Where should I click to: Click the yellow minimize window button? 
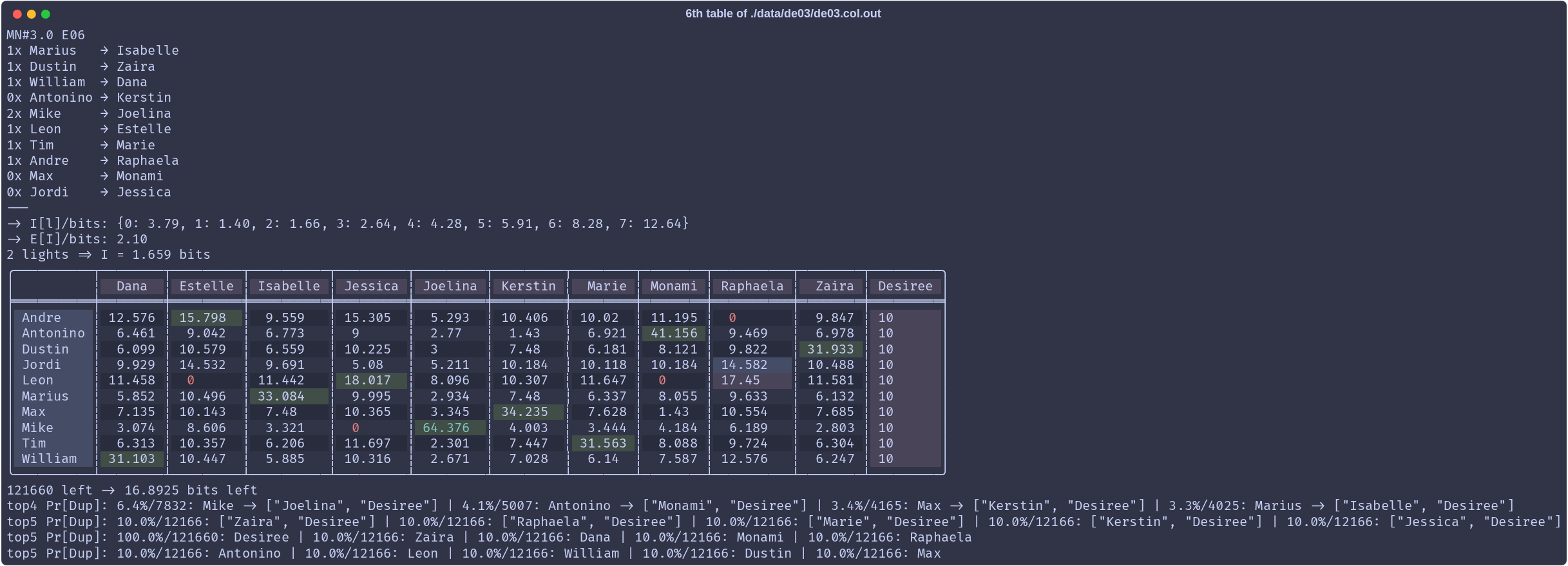[x=32, y=14]
